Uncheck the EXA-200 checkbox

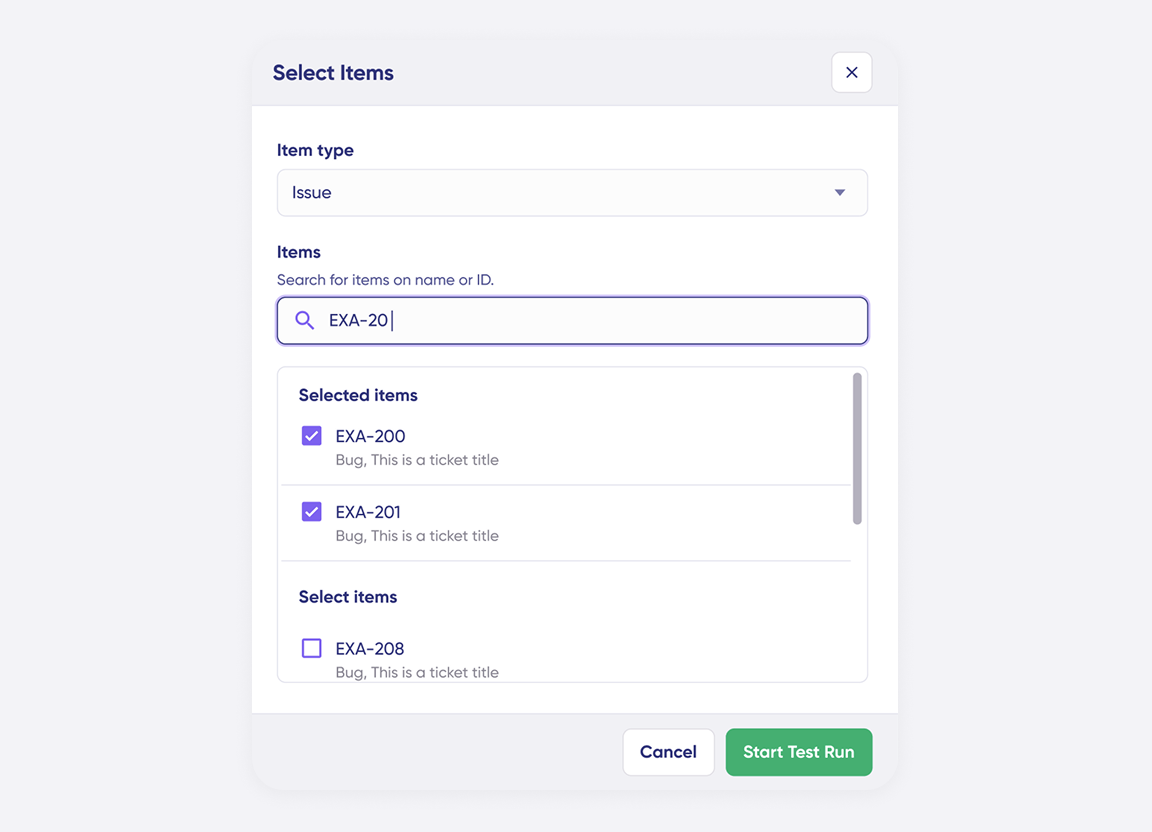(312, 436)
